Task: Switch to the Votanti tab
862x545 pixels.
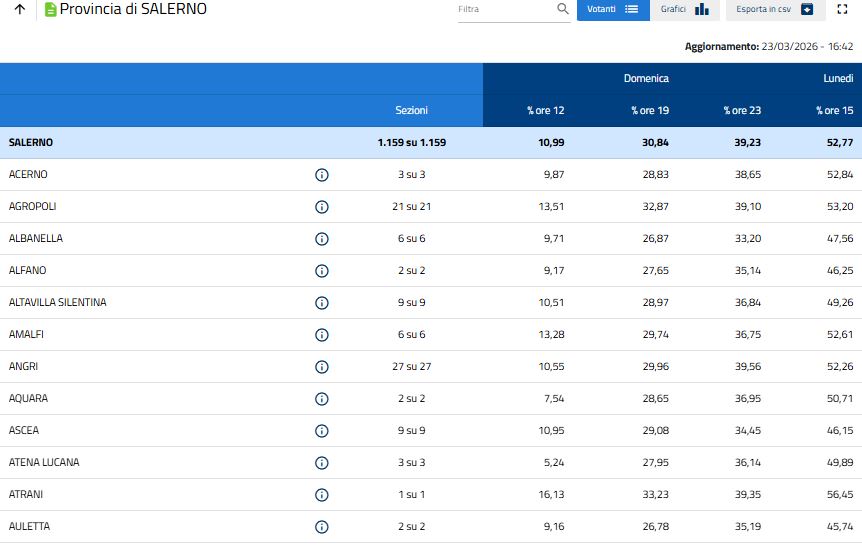Action: pyautogui.click(x=612, y=9)
